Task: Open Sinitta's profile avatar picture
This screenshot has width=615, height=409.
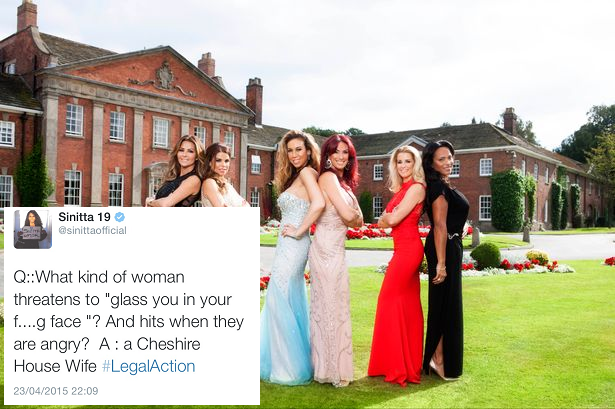Action: (33, 229)
